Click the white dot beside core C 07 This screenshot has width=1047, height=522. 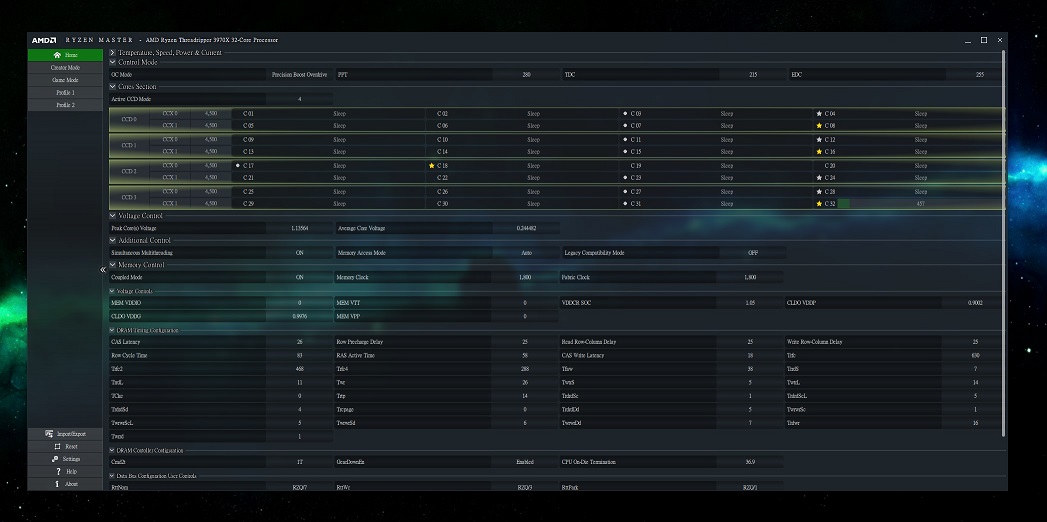point(625,125)
